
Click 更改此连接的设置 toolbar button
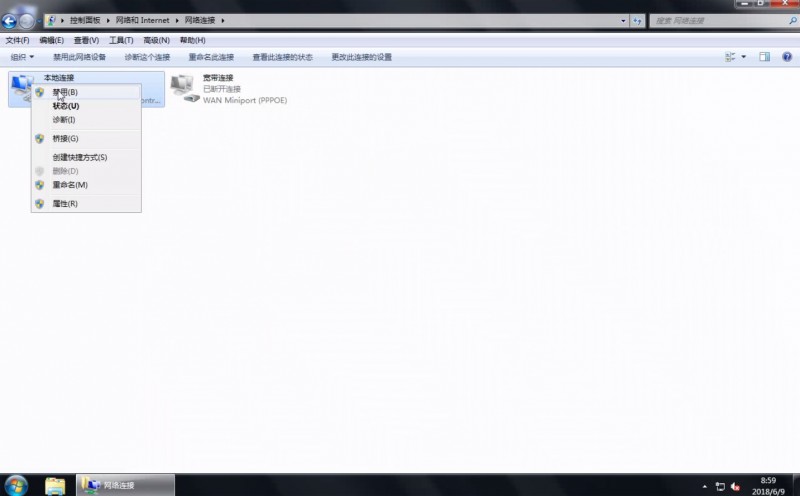point(362,57)
